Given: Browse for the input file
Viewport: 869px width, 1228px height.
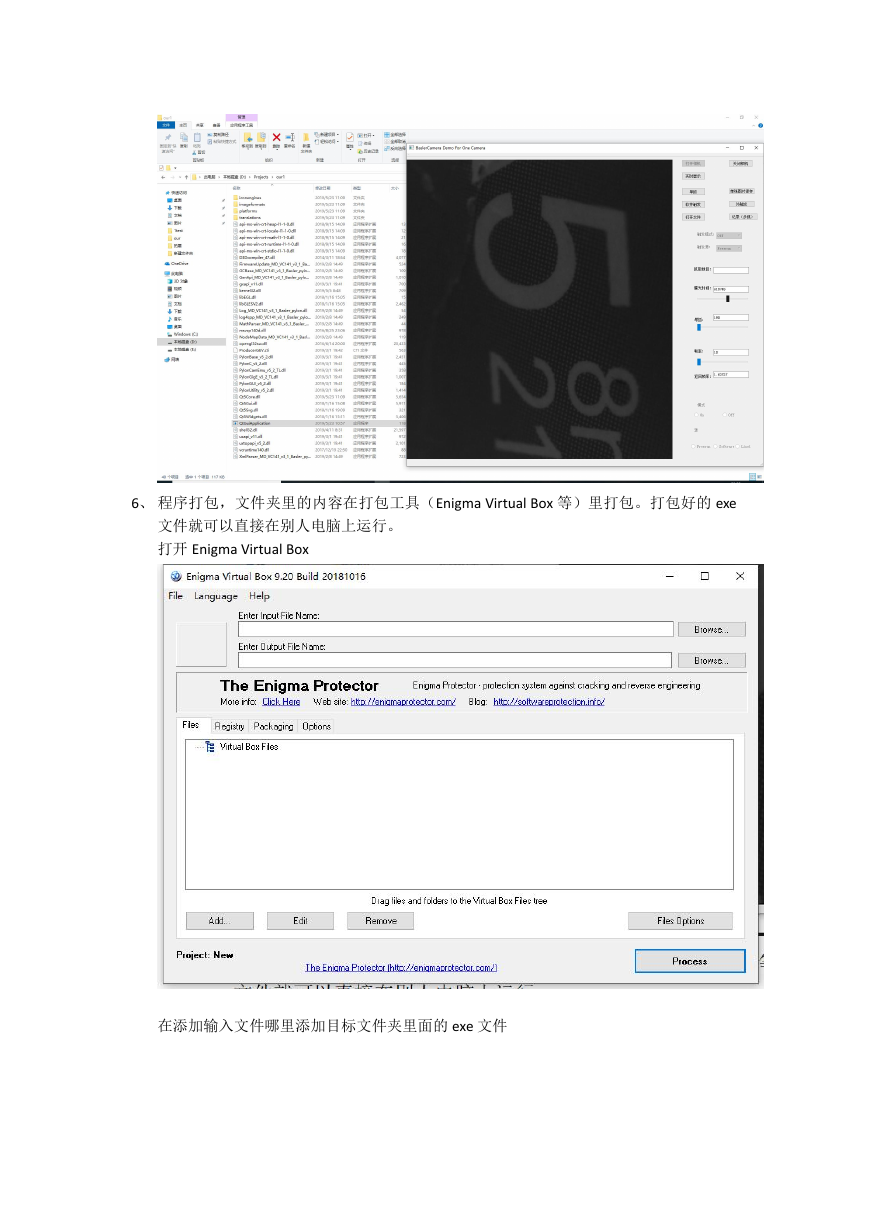Looking at the screenshot, I should pos(711,629).
